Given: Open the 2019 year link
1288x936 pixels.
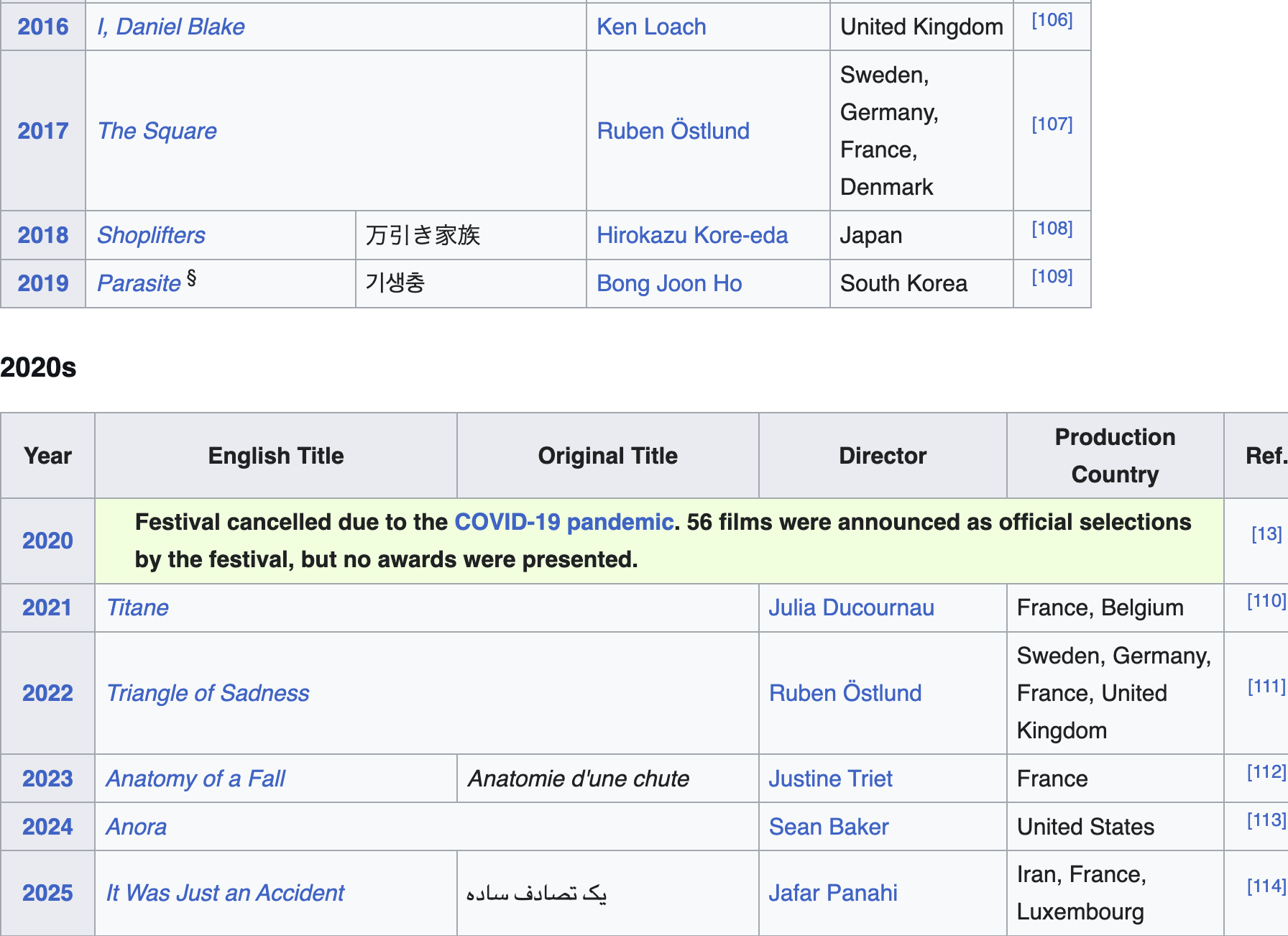Looking at the screenshot, I should point(43,283).
